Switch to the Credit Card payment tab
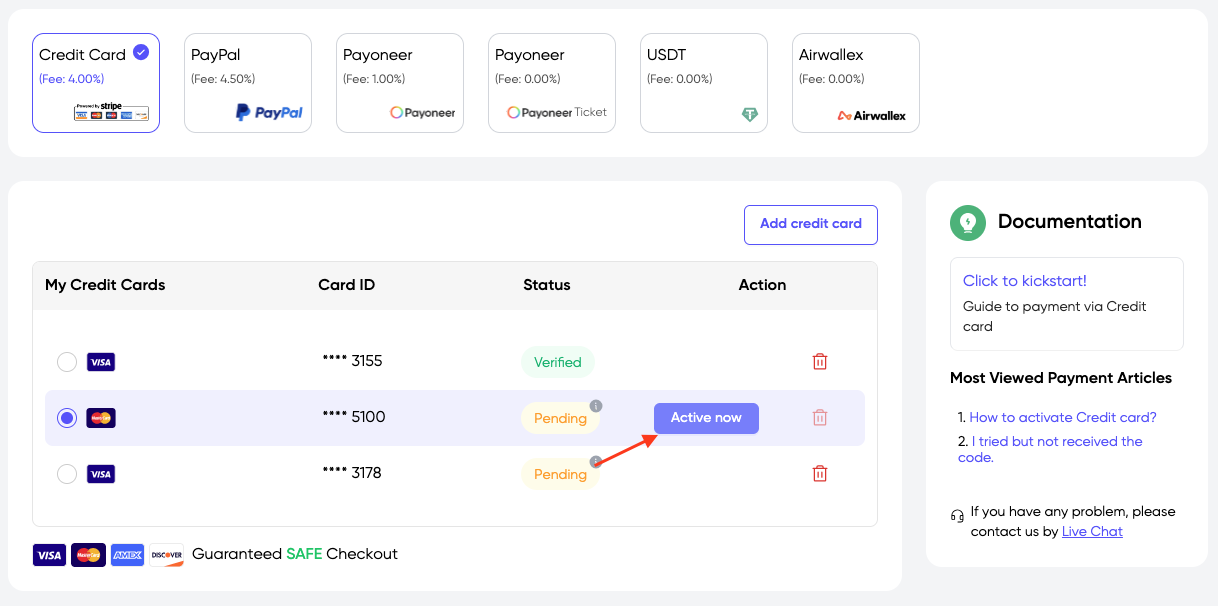 point(95,82)
